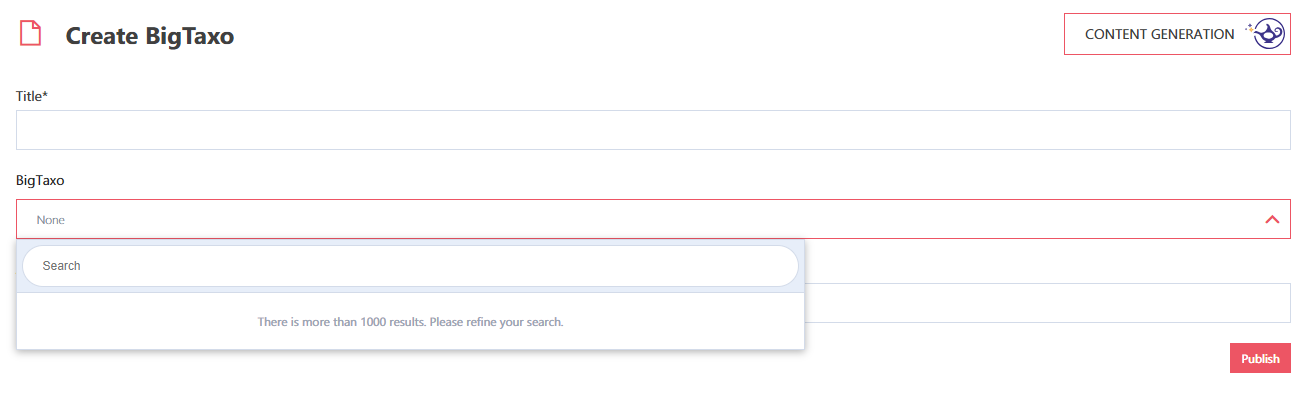The height and width of the screenshot is (400, 1311).
Task: Click the Create BigTaxo page heading
Action: tap(150, 36)
